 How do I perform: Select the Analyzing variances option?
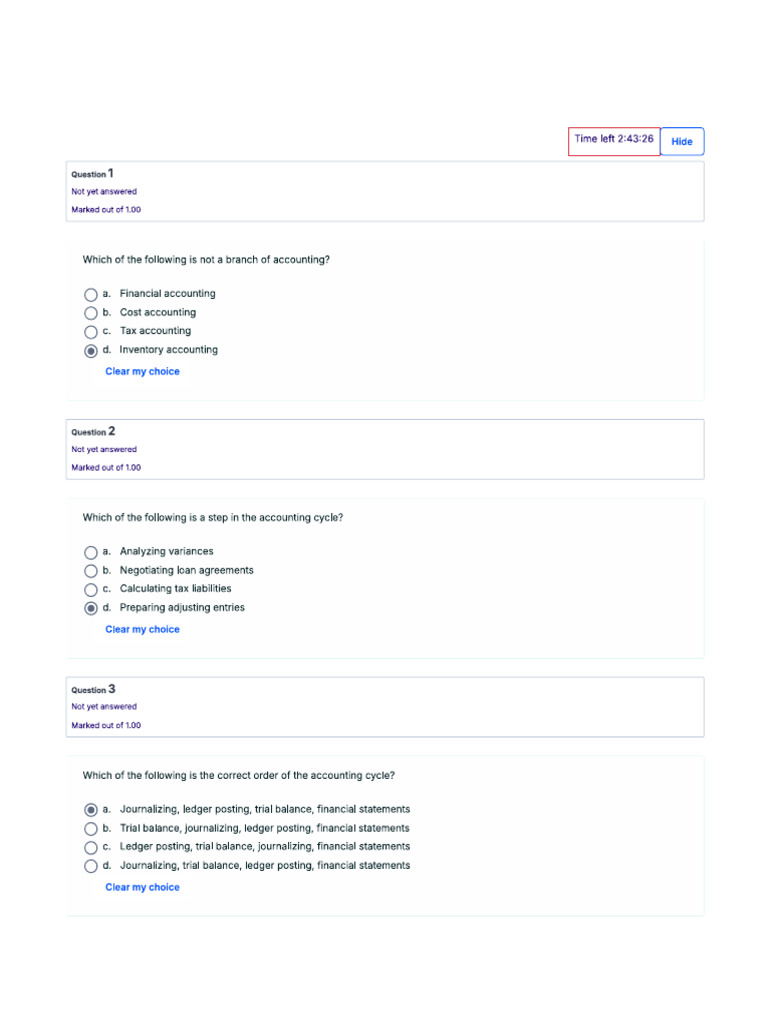pos(91,552)
